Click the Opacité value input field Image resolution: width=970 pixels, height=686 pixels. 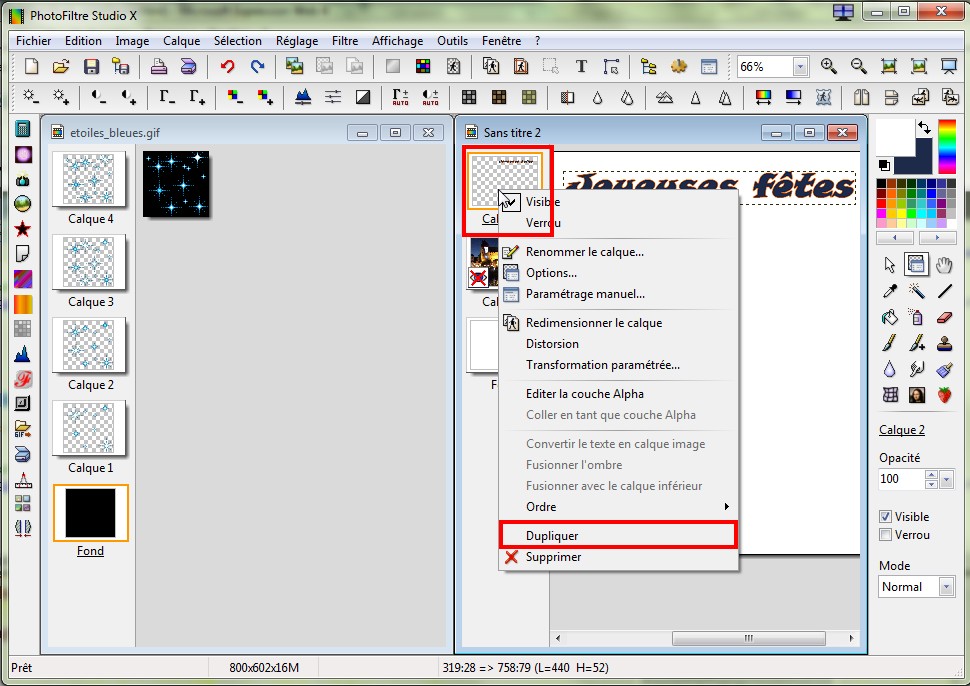pyautogui.click(x=901, y=479)
